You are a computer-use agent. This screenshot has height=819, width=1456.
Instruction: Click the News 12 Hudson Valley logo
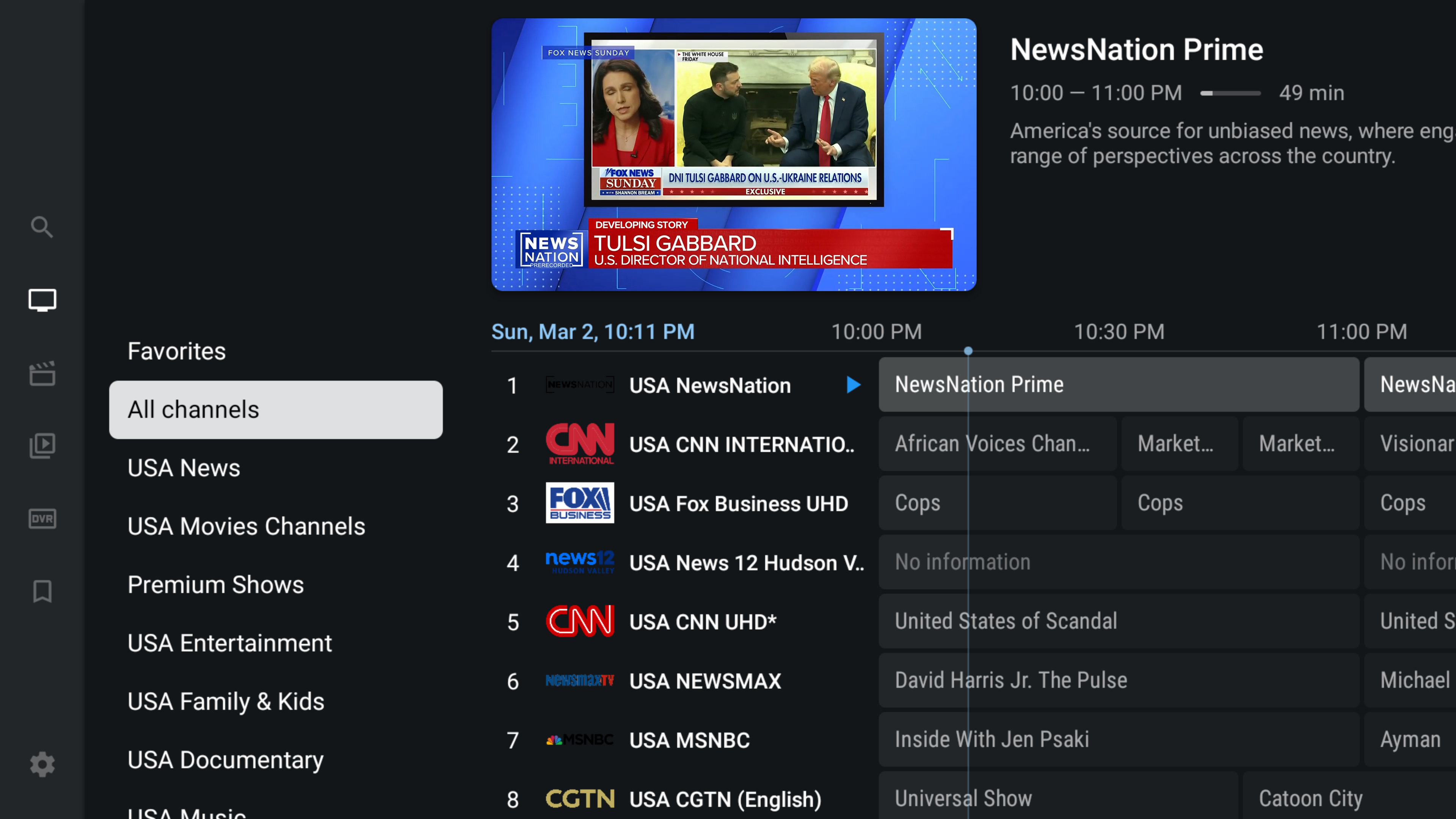pyautogui.click(x=579, y=562)
